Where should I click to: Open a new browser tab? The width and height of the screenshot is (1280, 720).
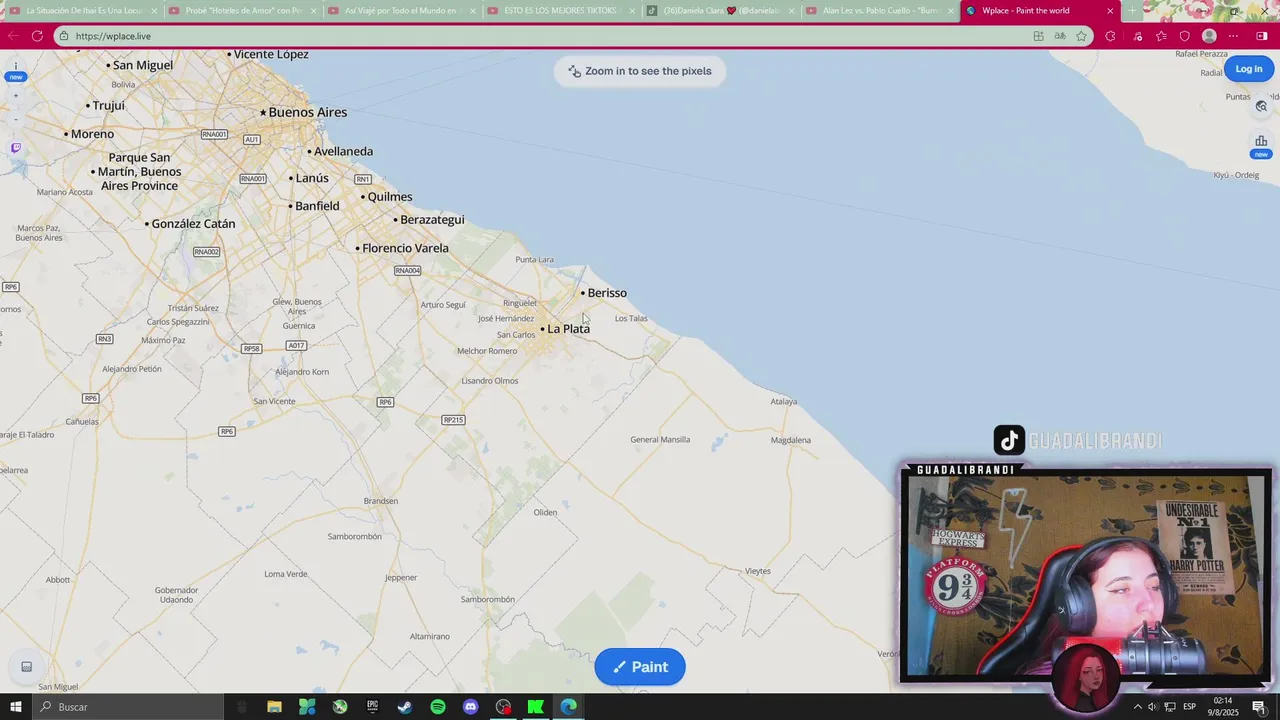(x=1133, y=11)
